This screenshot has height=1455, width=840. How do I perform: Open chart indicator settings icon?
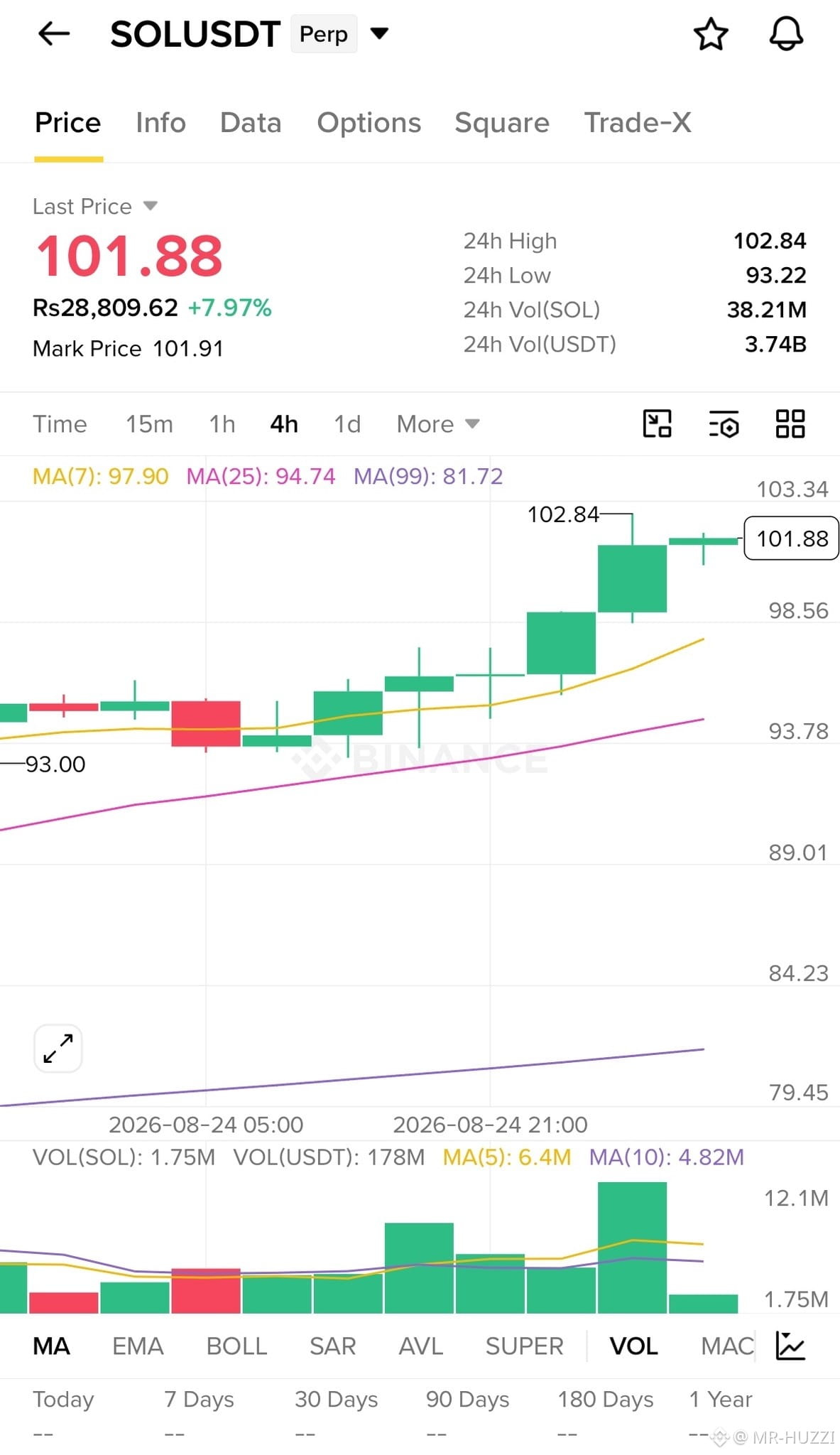pyautogui.click(x=724, y=424)
